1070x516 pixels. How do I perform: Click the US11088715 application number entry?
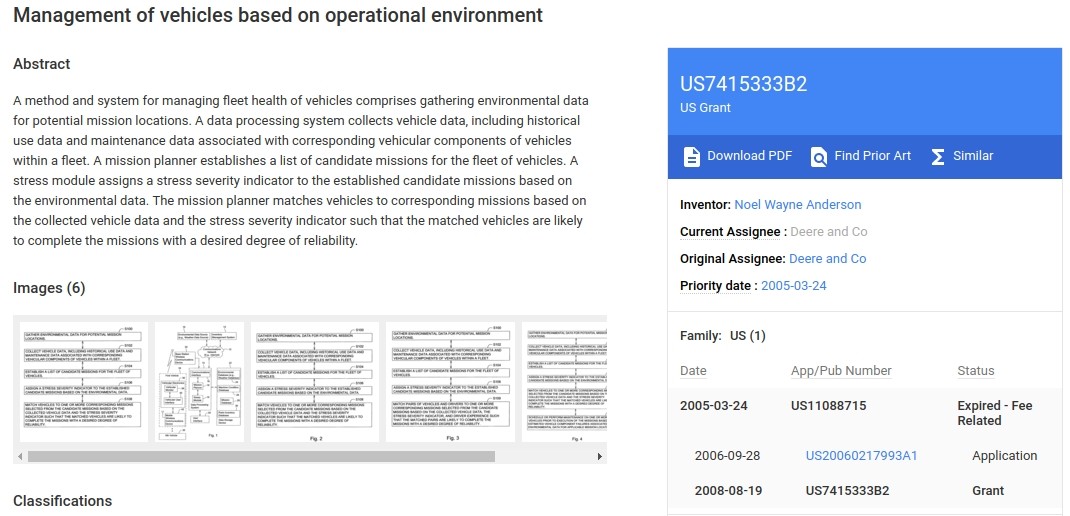coord(828,405)
